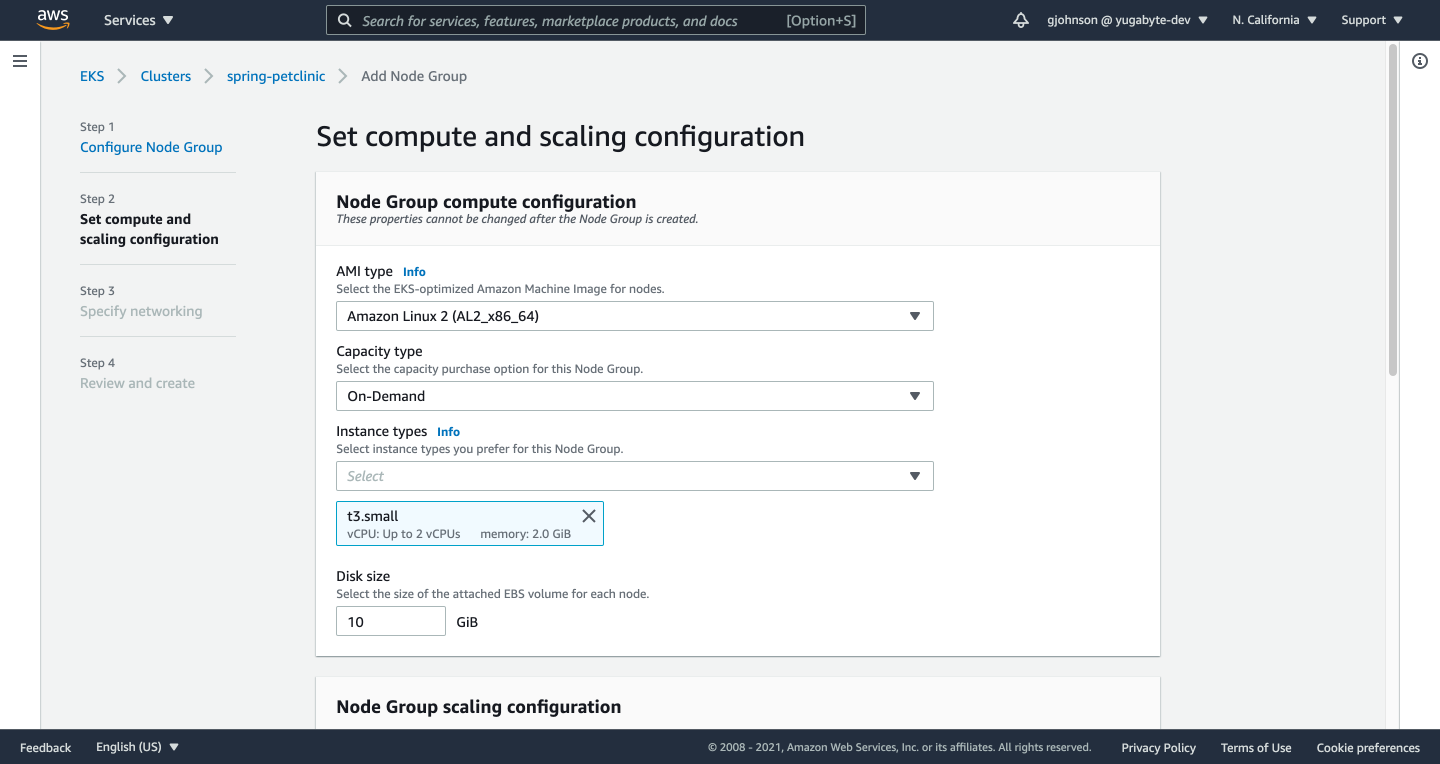Viewport: 1440px width, 764px height.
Task: Remove the t3.small instance type
Action: (x=588, y=516)
